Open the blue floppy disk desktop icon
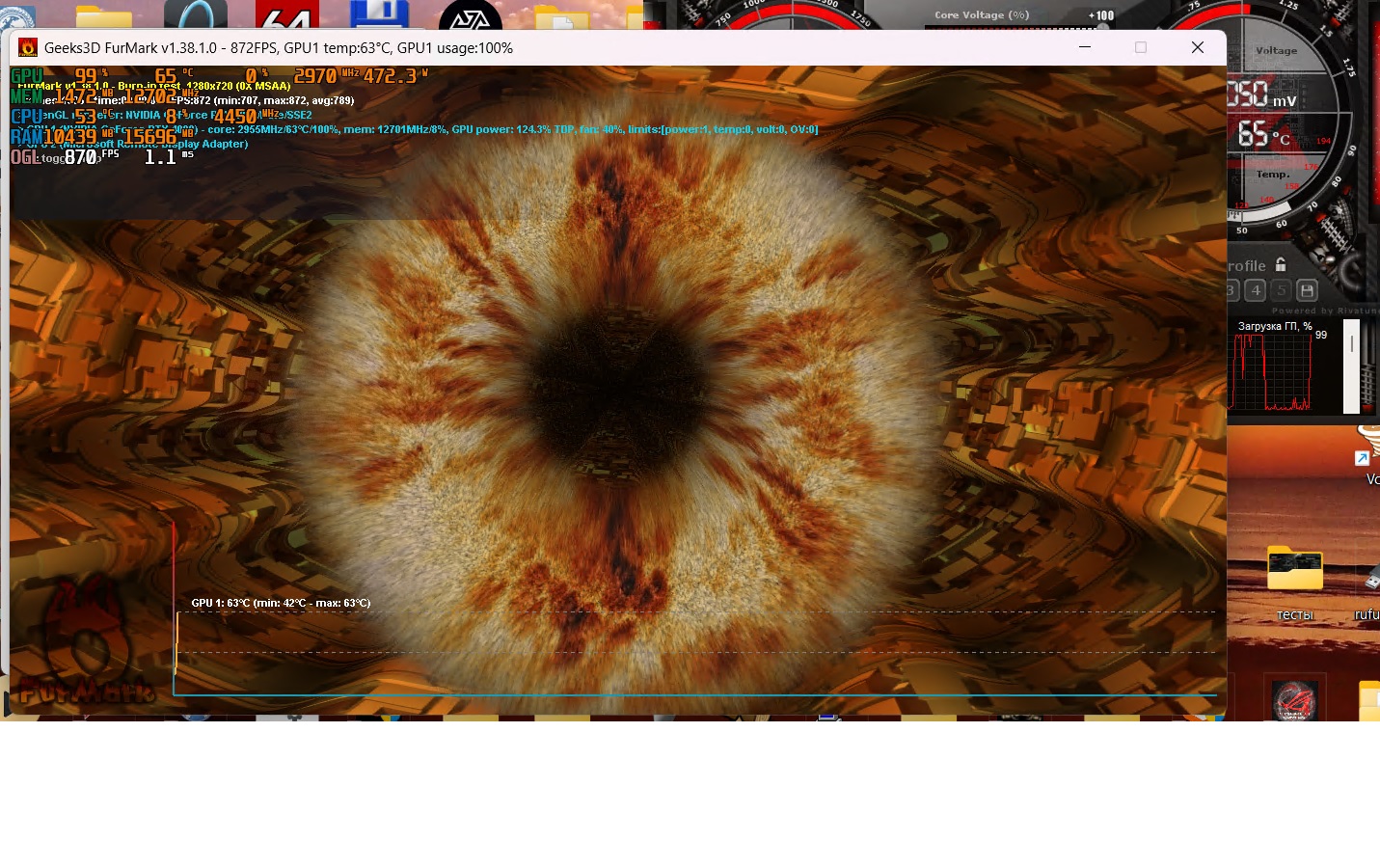The image size is (1380, 868). [x=381, y=14]
